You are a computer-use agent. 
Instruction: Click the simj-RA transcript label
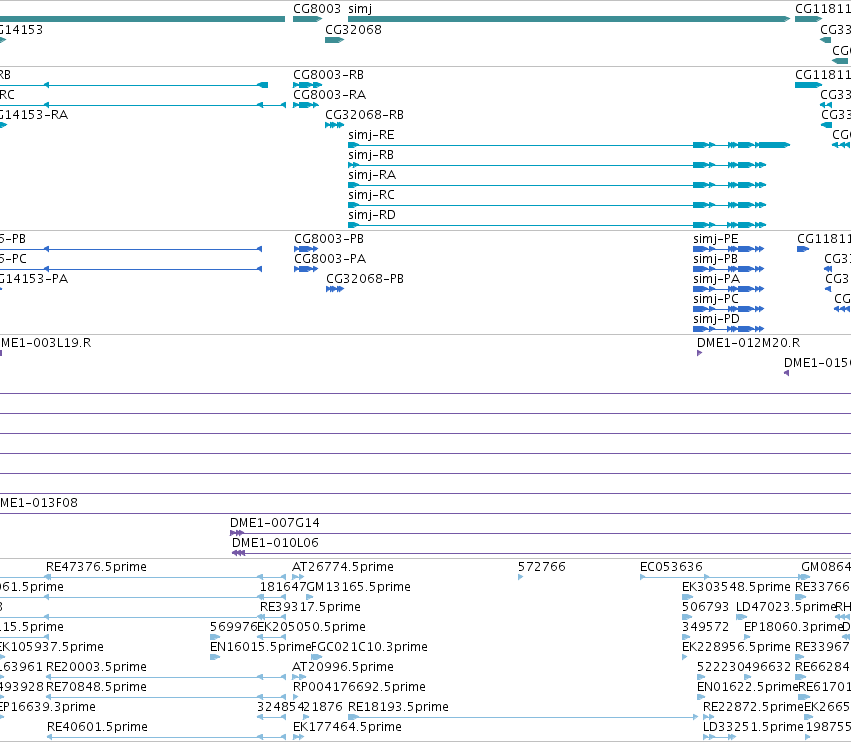point(372,175)
